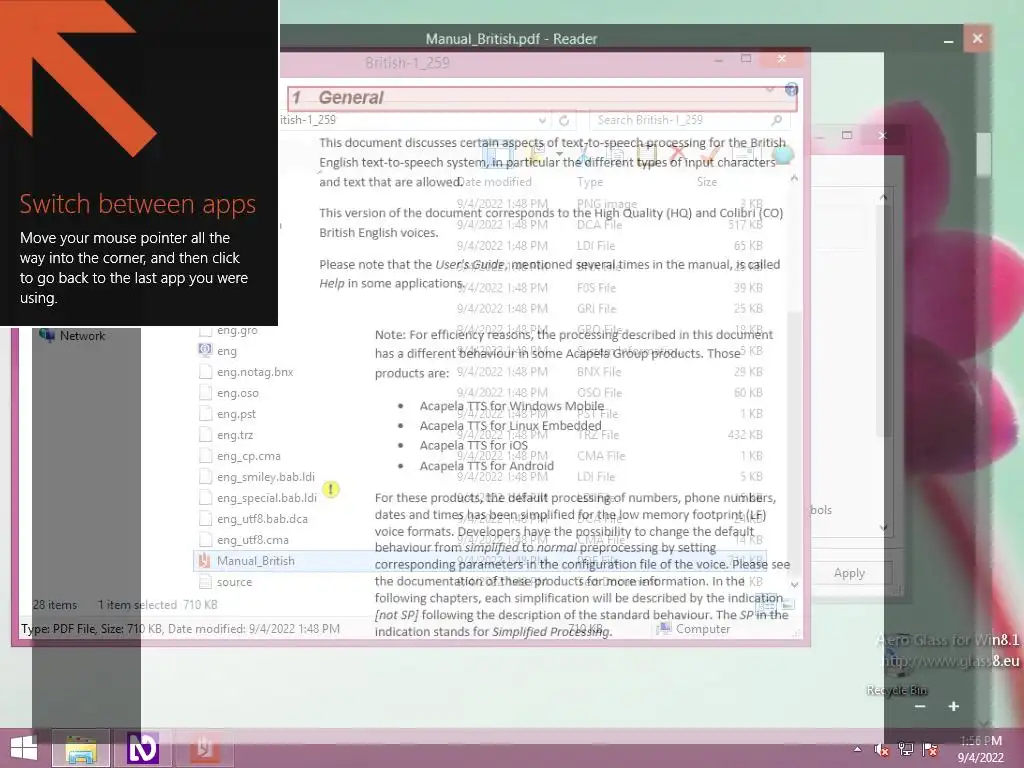Open the Action Center flag icon
Screen dimensions: 1024x768
[x=930, y=750]
